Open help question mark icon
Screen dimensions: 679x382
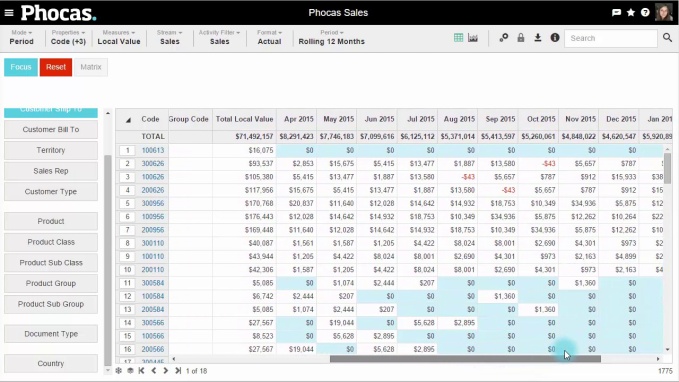(645, 13)
